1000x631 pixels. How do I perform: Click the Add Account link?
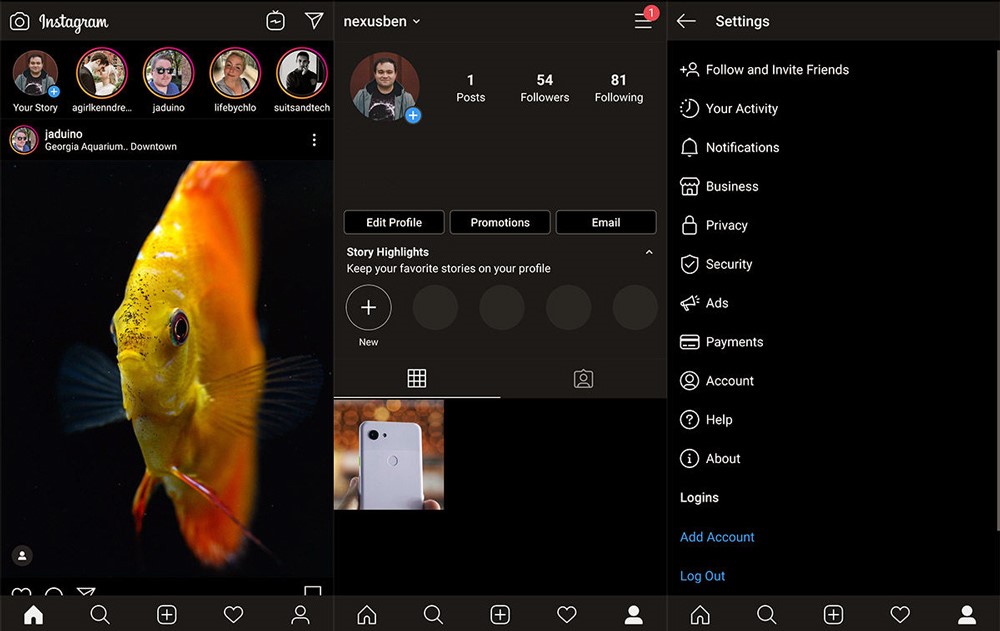pyautogui.click(x=717, y=537)
